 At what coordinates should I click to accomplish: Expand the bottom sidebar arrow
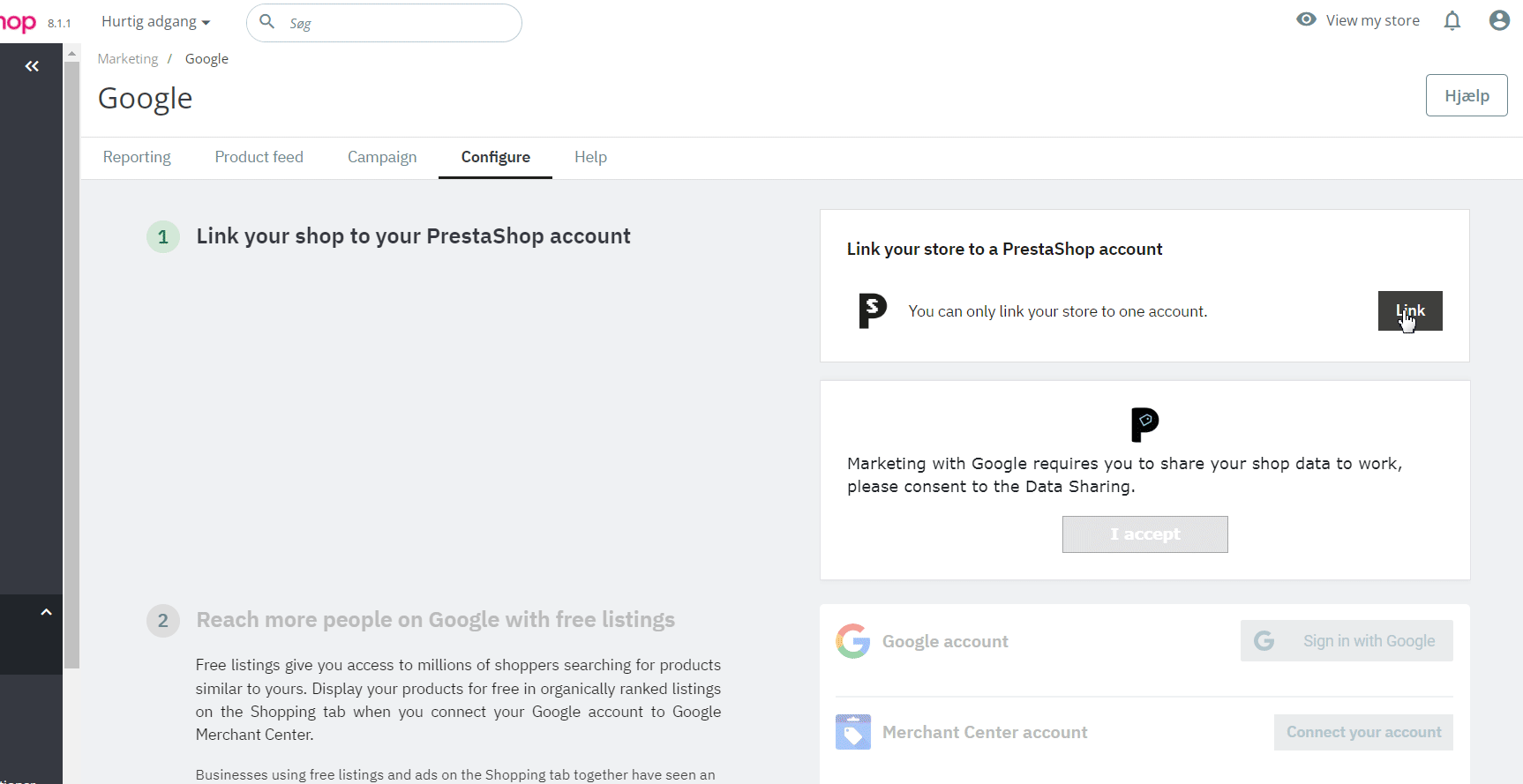[46, 611]
